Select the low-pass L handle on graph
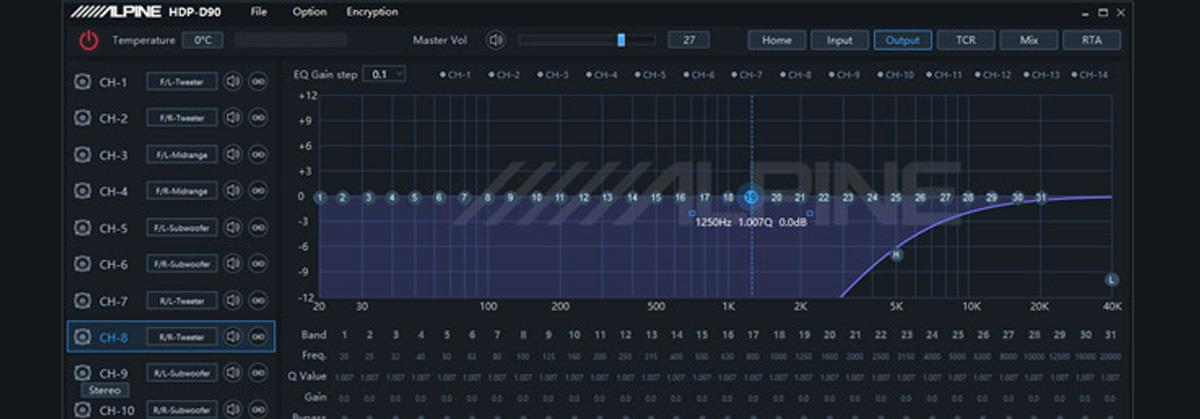The height and width of the screenshot is (419, 1200). (x=1112, y=279)
